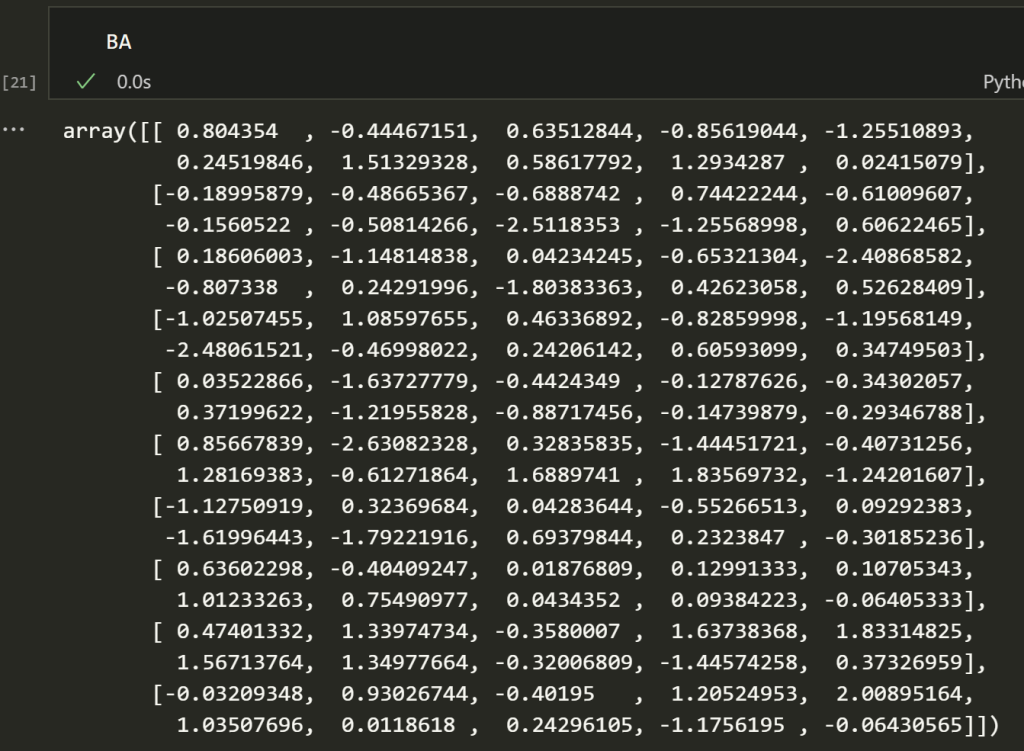Click the value 0.03522866
Image resolution: width=1024 pixels, height=751 pixels.
click(240, 382)
